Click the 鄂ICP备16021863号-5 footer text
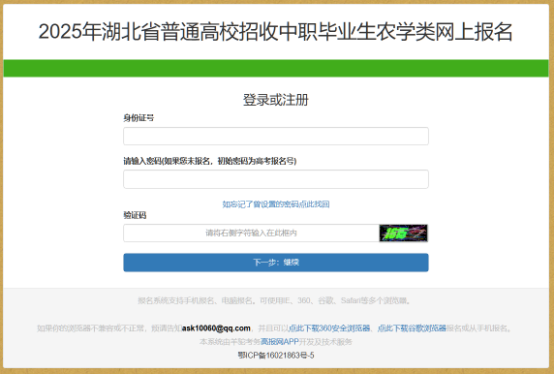The image size is (554, 374). click(276, 355)
